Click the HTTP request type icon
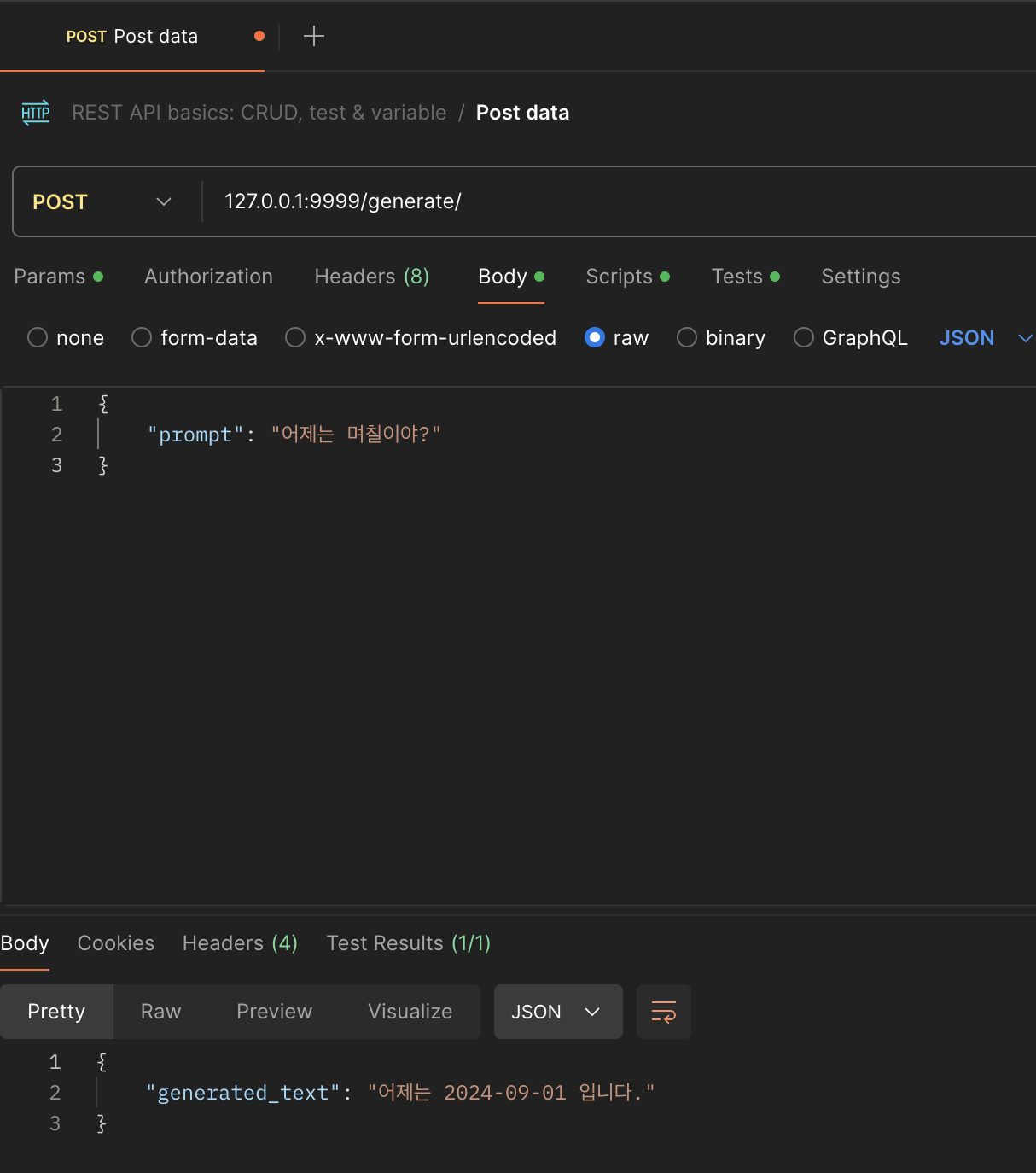 tap(36, 113)
